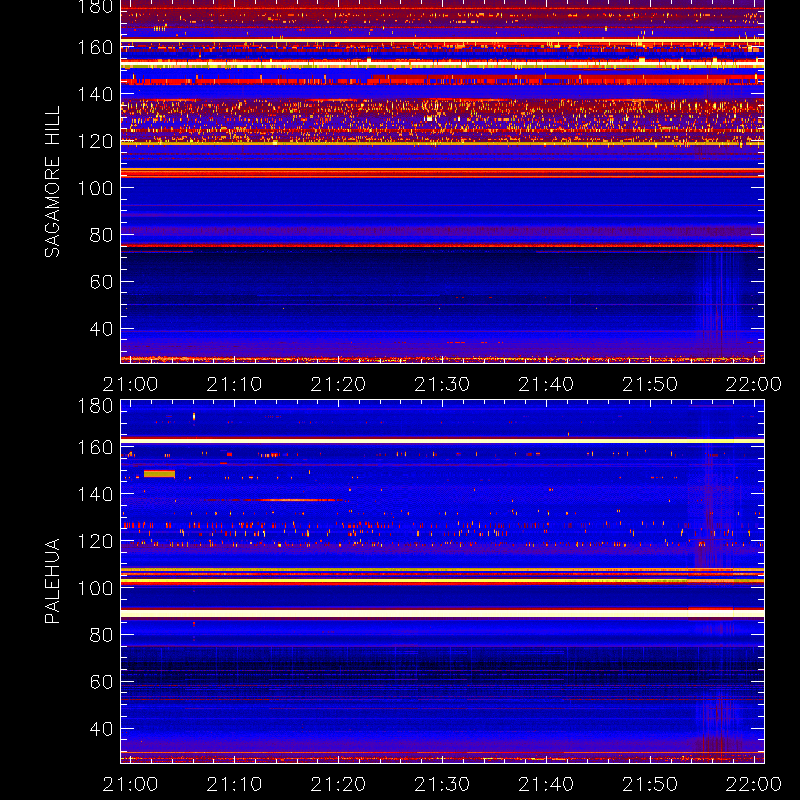800x800 pixels.
Task: Select the 100 tick label on Palehua plot
Action: point(95,588)
